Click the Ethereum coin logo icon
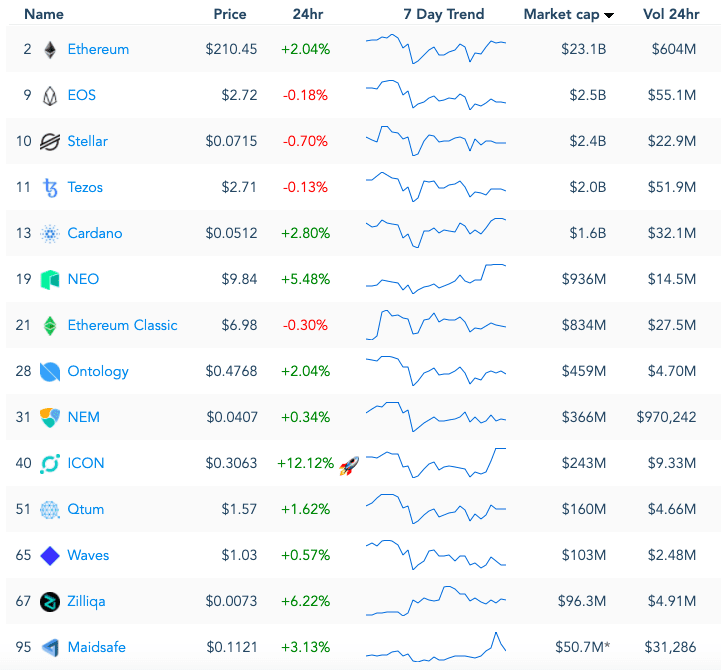This screenshot has width=721, height=670. (x=50, y=50)
